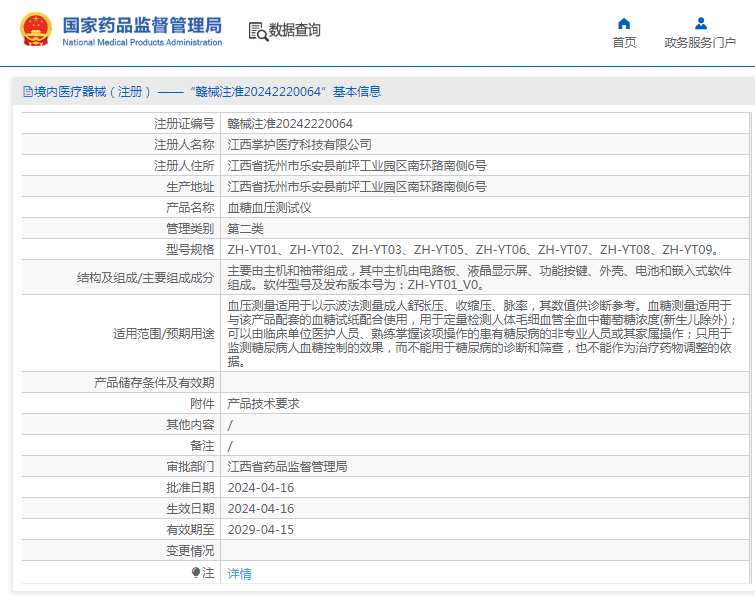Open 政务服务门户 link text
Screen dimensions: 755x598
700,43
